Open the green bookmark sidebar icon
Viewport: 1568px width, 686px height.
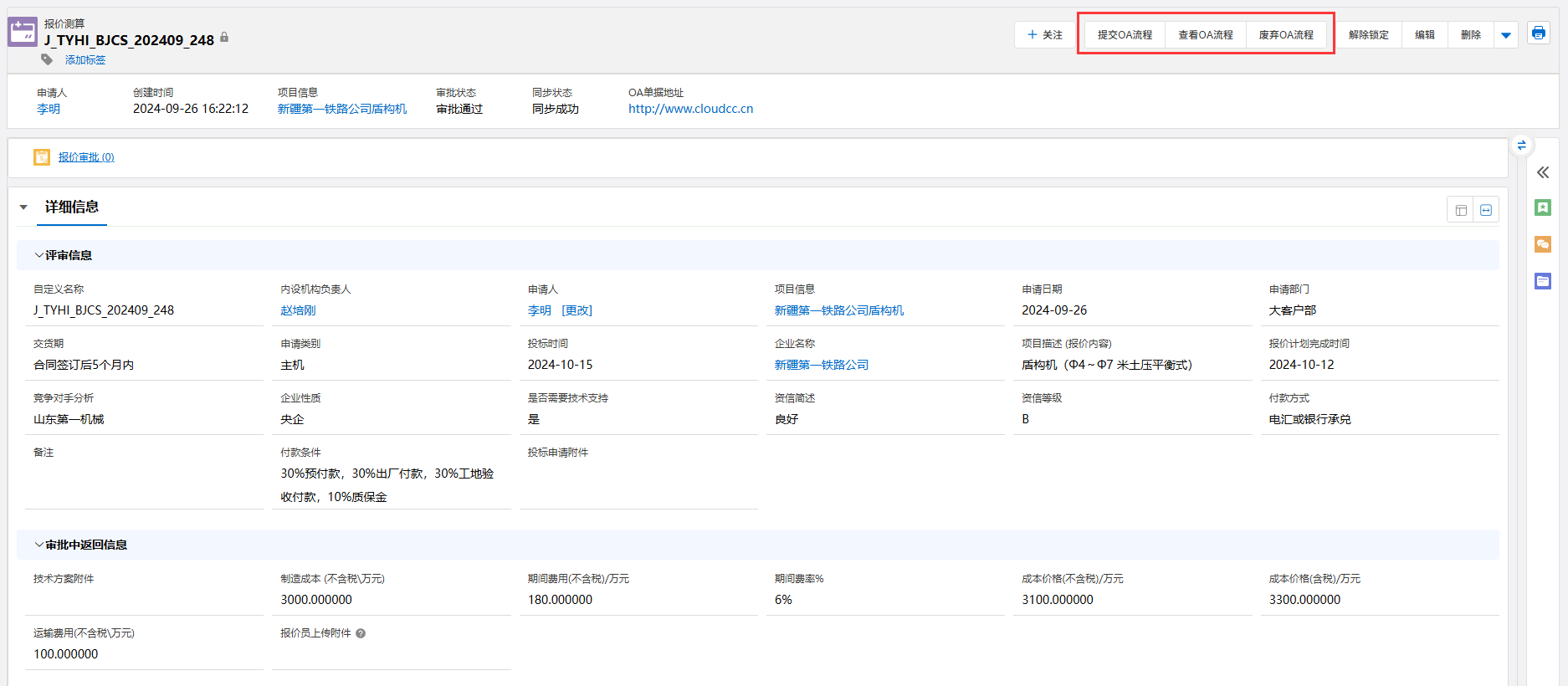(1543, 207)
